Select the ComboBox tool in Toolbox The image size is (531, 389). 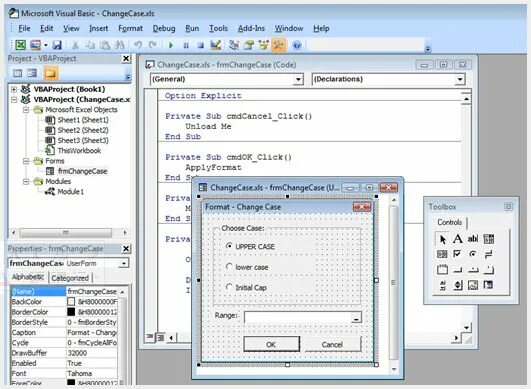[x=488, y=239]
